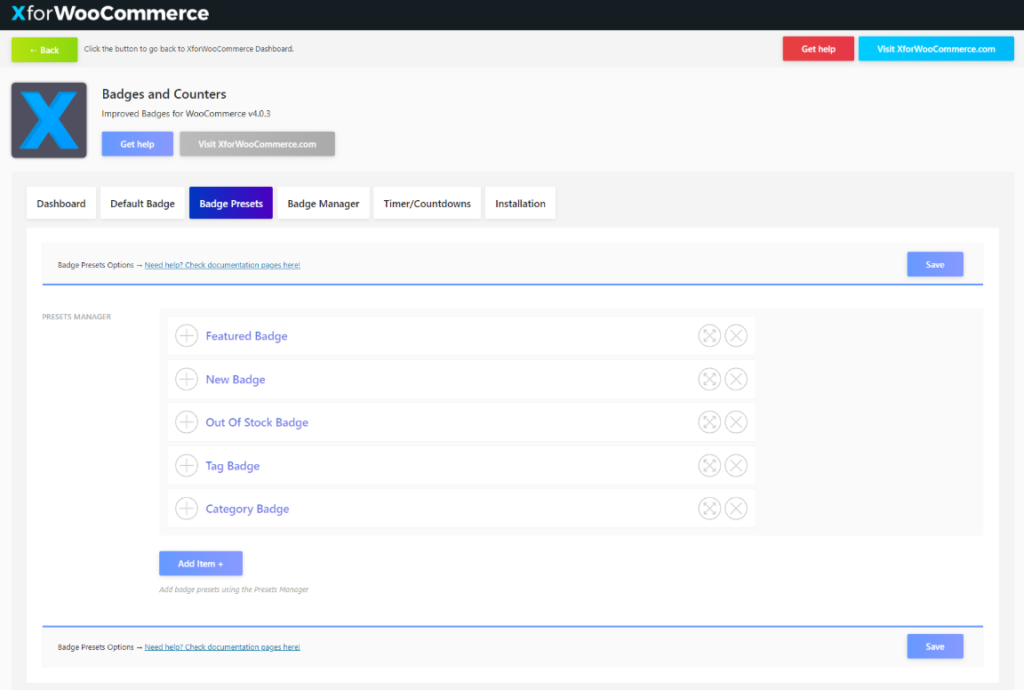This screenshot has width=1024, height=690.
Task: Click the bottom Save button
Action: click(x=935, y=646)
